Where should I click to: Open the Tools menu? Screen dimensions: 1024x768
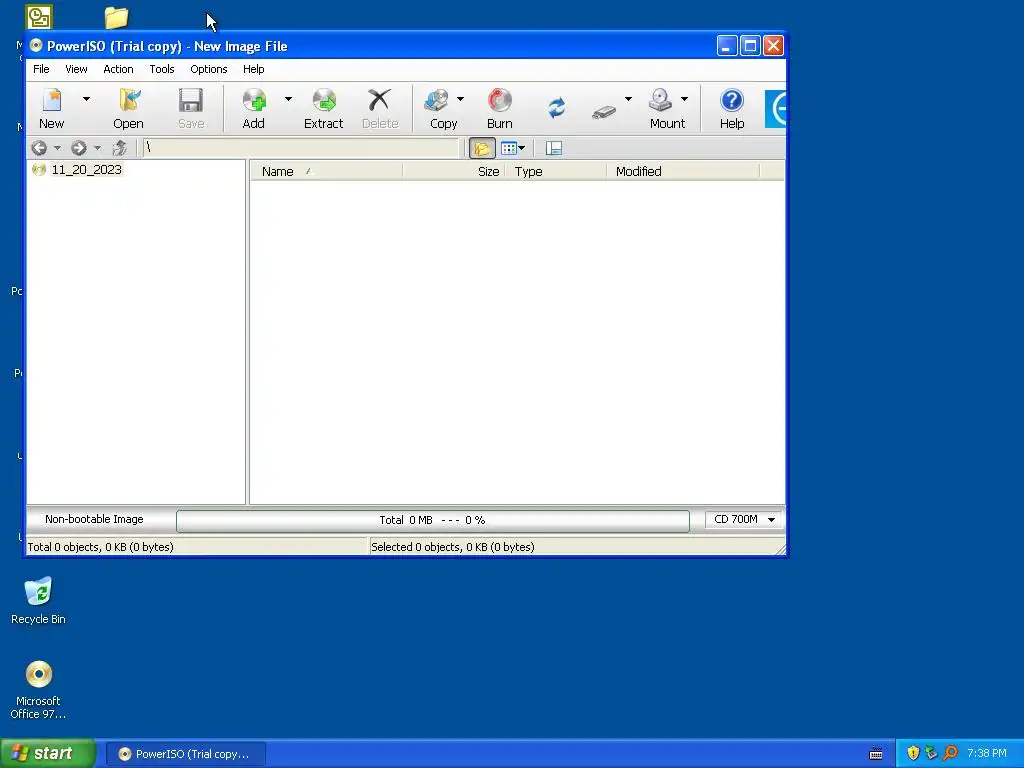(162, 69)
